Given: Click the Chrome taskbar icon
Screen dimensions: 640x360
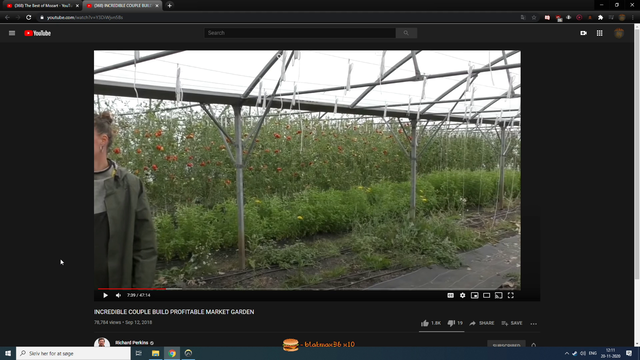Looking at the screenshot, I should [172, 353].
